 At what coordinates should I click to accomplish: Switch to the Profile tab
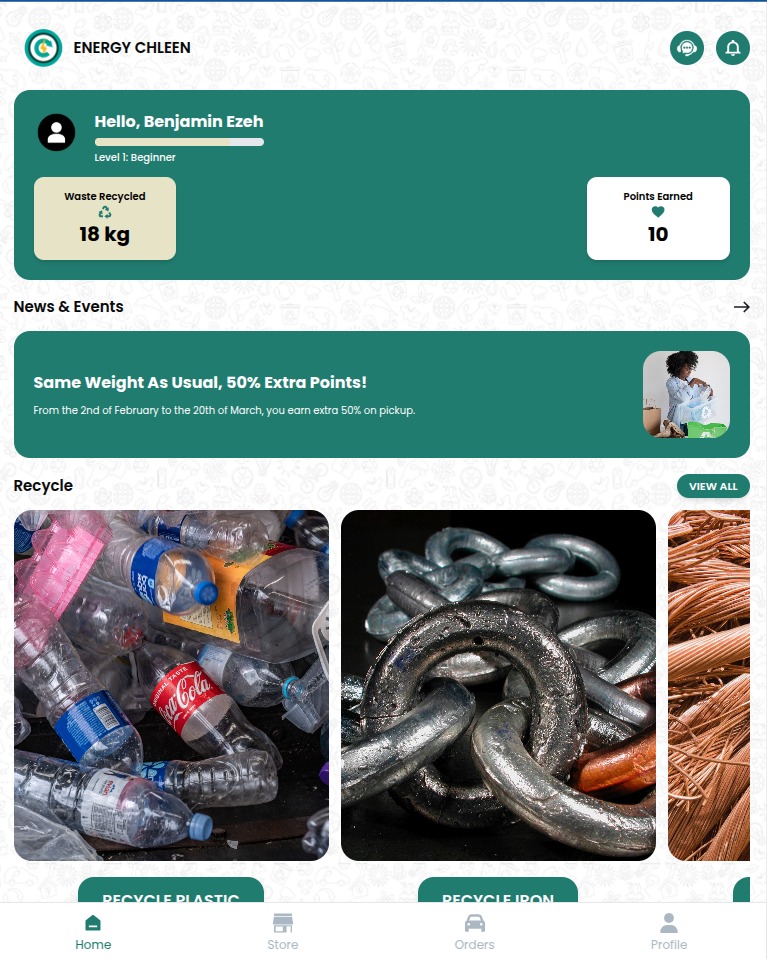669,931
